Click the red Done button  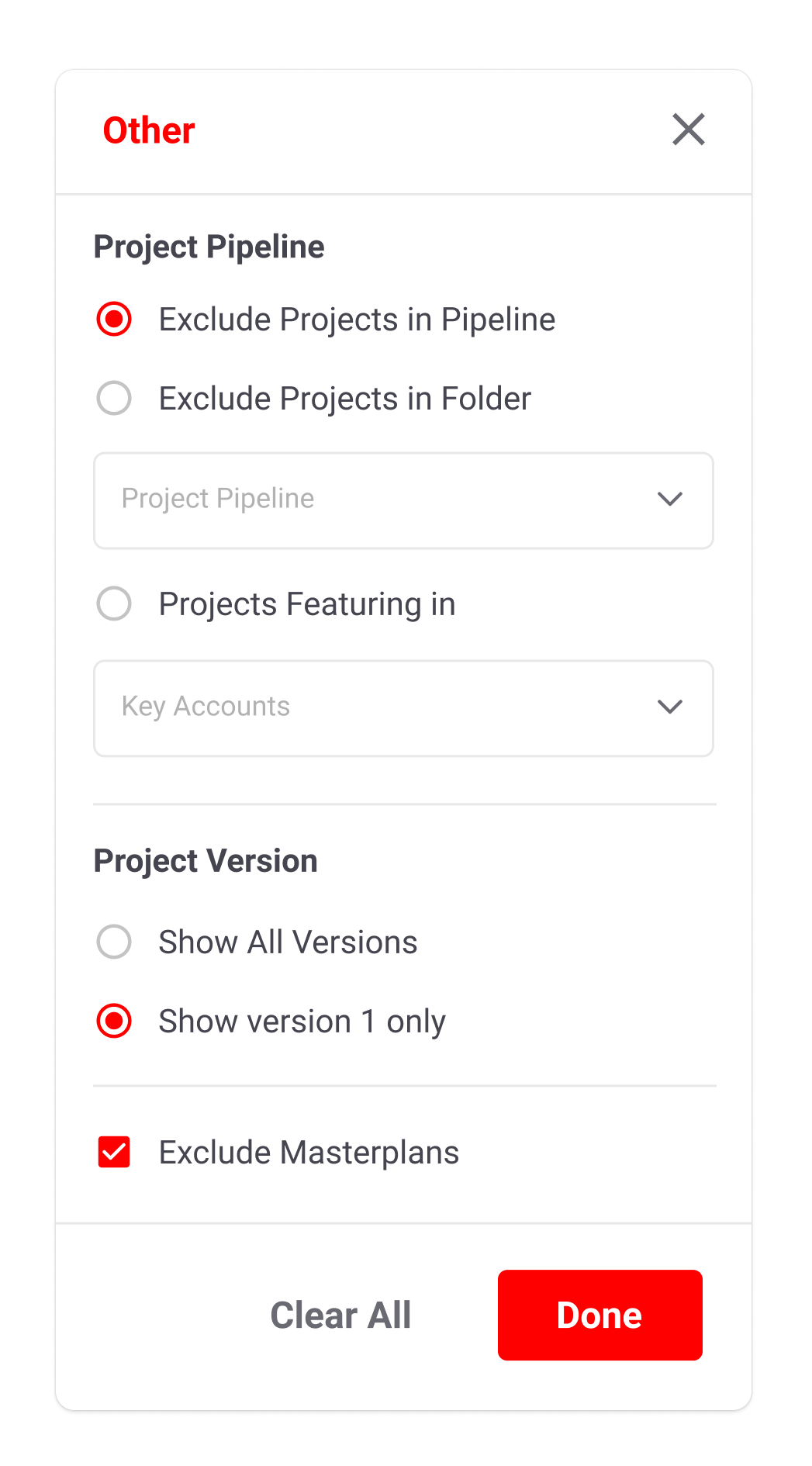(x=599, y=1316)
